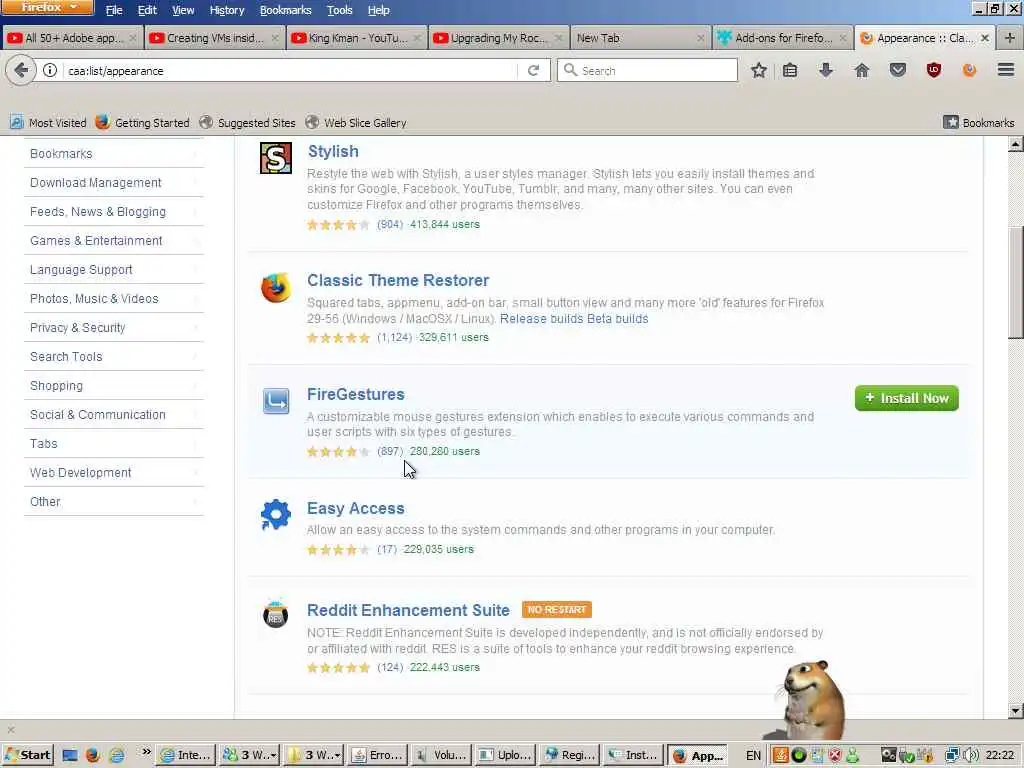Screen dimensions: 1024x768
Task: Open the View menu
Action: pos(183,10)
